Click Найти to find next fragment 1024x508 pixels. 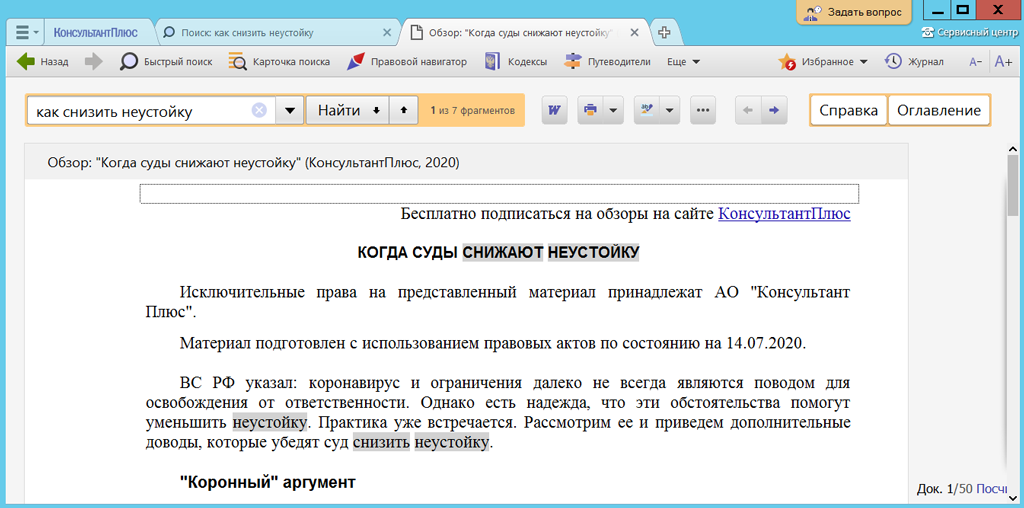click(x=347, y=111)
